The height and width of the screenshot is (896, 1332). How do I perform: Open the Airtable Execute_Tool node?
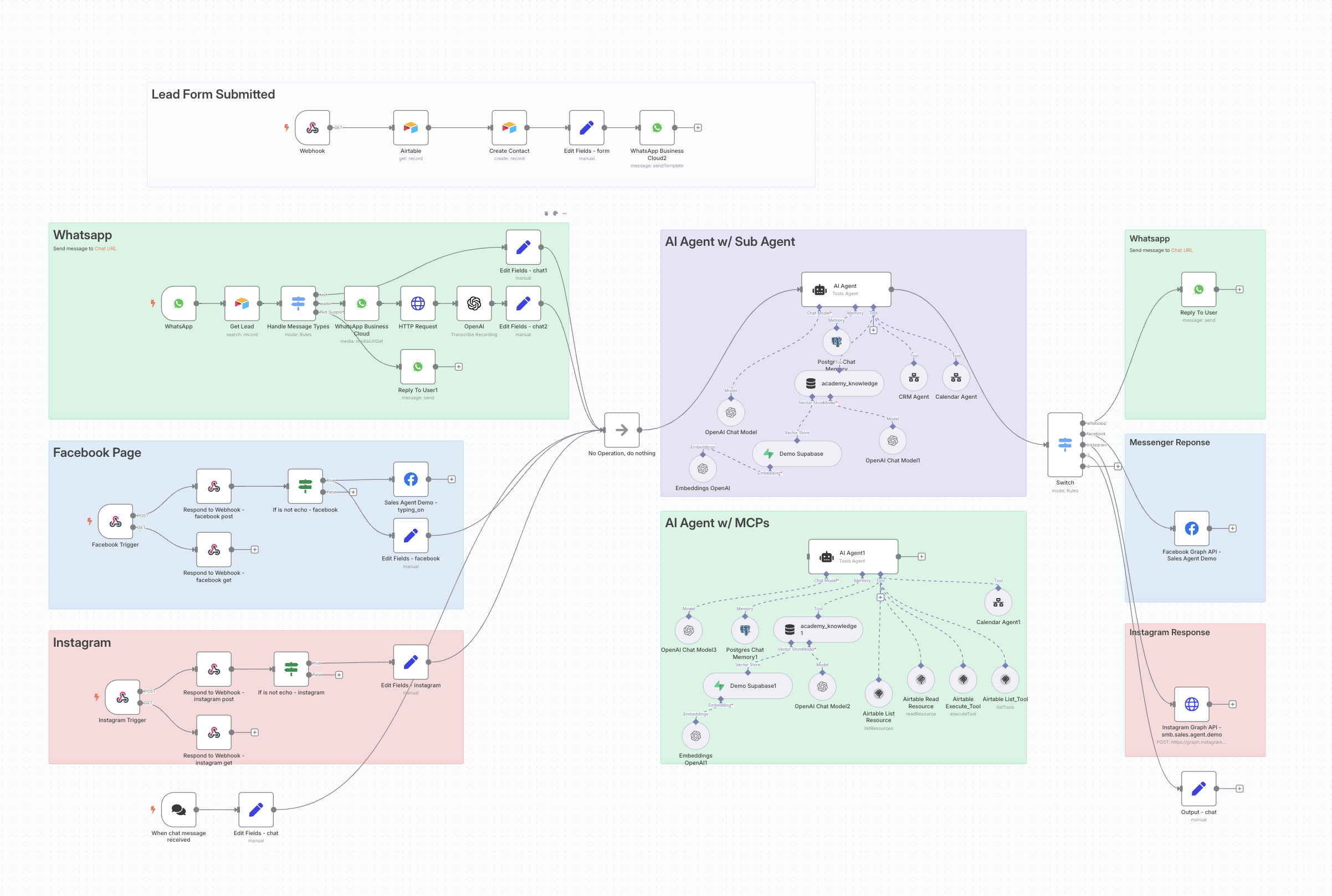coord(964,679)
